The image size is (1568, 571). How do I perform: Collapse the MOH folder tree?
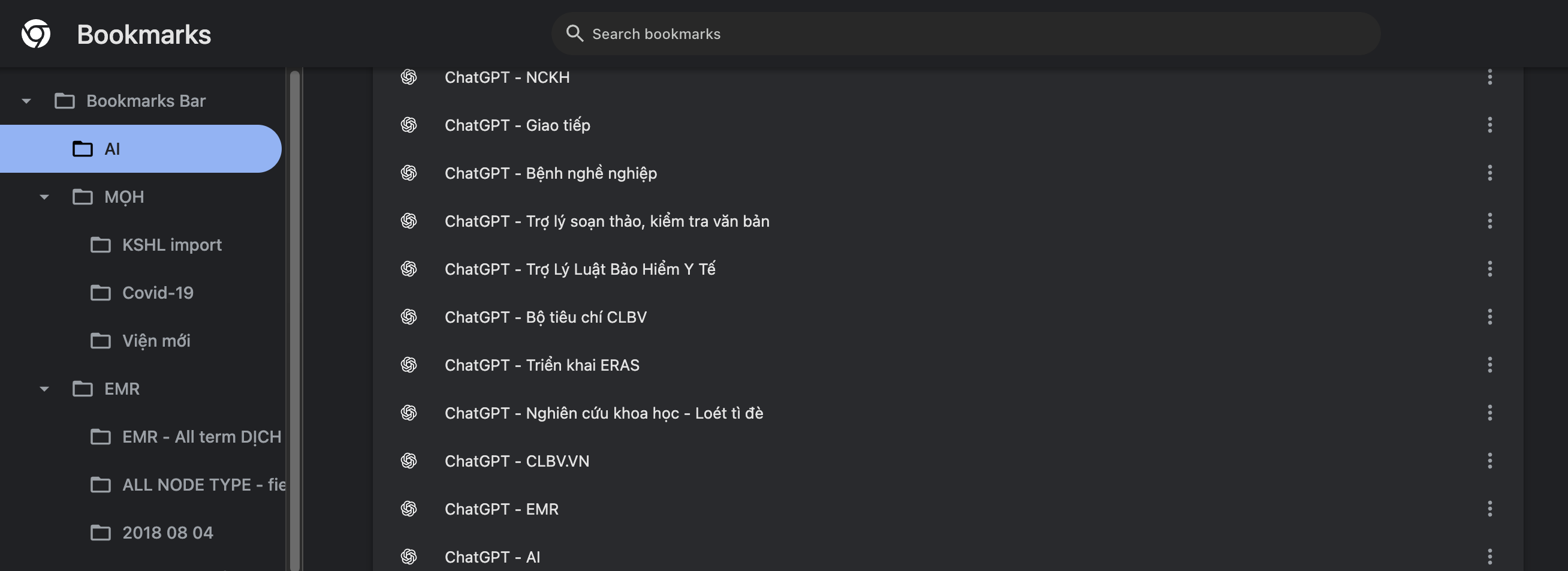pos(44,197)
